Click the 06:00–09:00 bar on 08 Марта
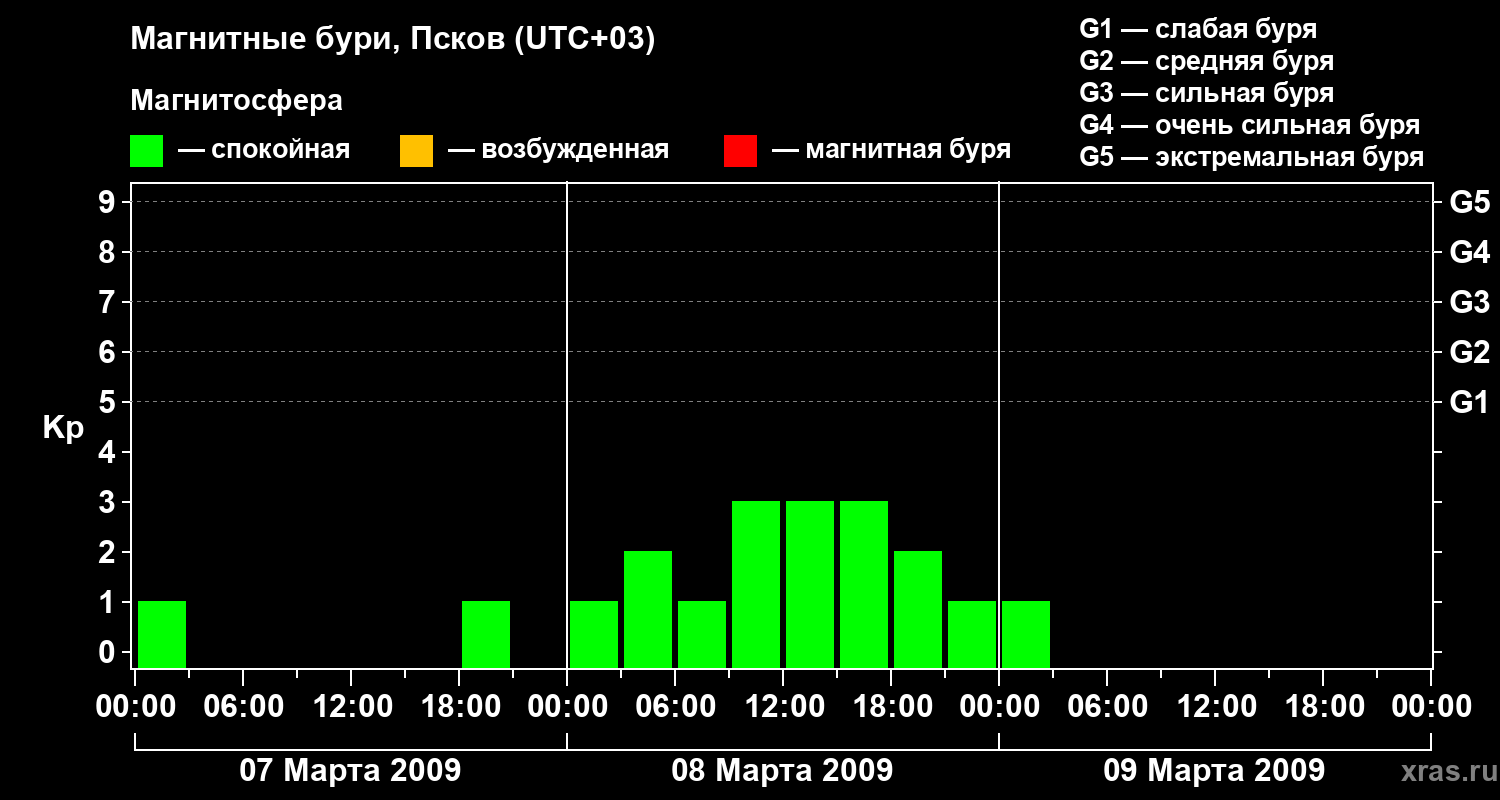Screen dimensions: 1500x800 click(x=702, y=634)
